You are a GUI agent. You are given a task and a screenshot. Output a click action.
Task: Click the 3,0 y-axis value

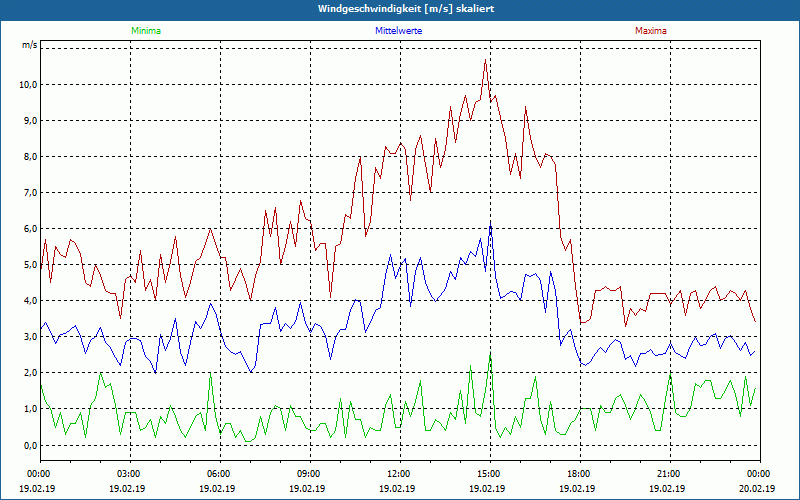tap(31, 337)
